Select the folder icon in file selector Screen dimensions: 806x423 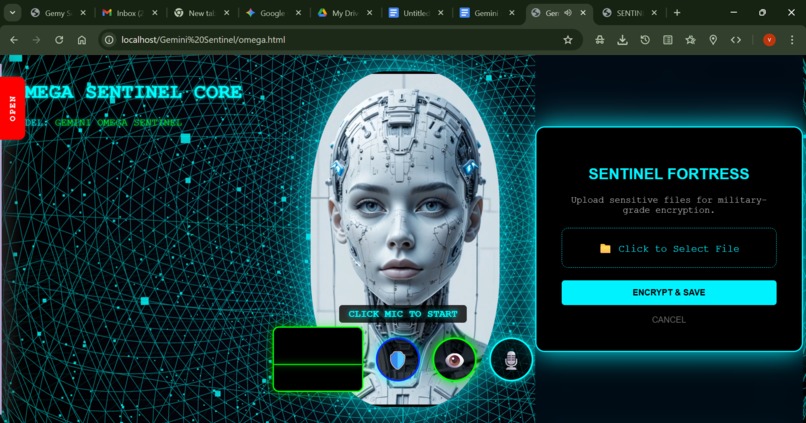605,249
